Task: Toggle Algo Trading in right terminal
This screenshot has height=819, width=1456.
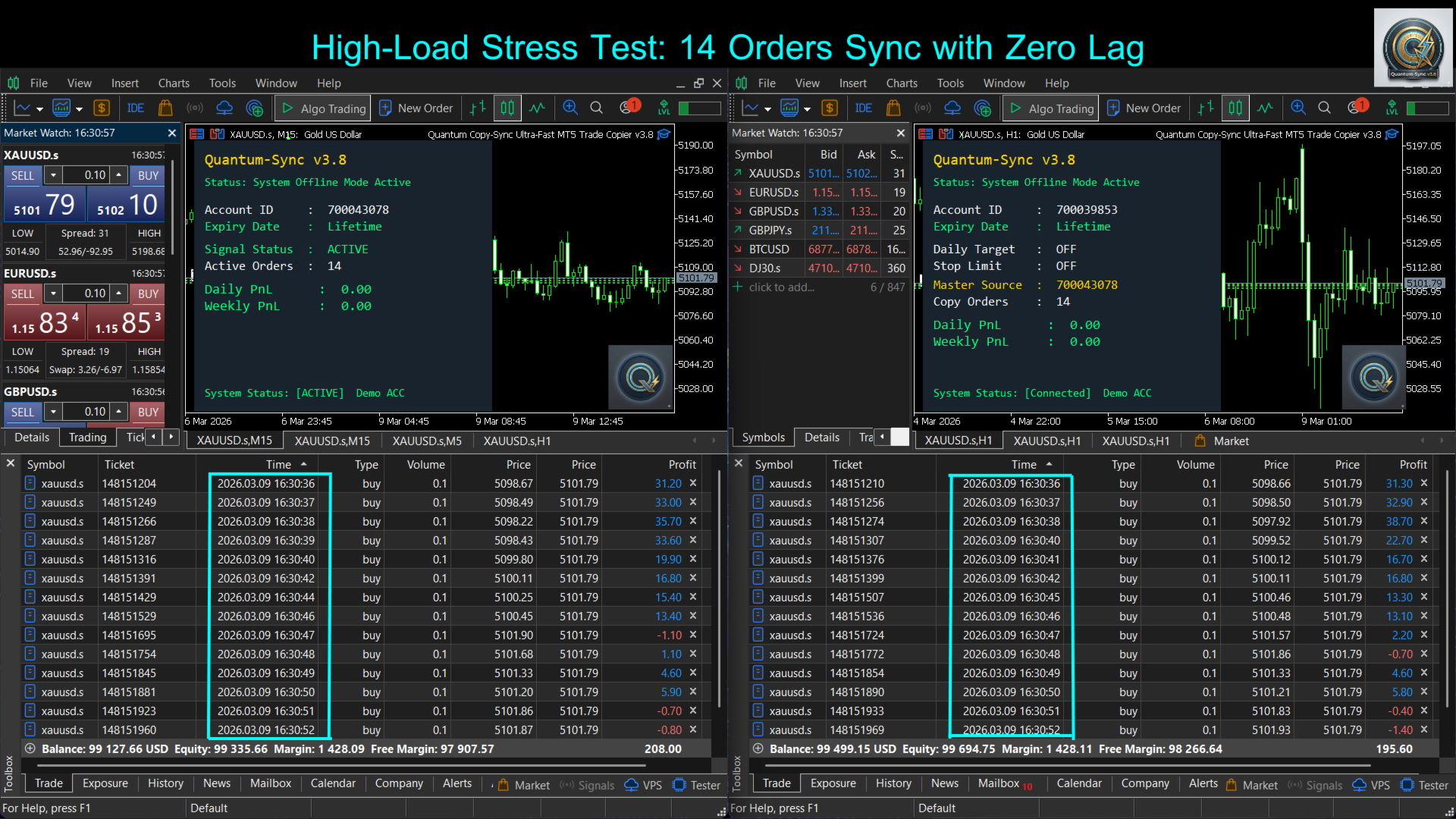Action: pyautogui.click(x=1052, y=108)
